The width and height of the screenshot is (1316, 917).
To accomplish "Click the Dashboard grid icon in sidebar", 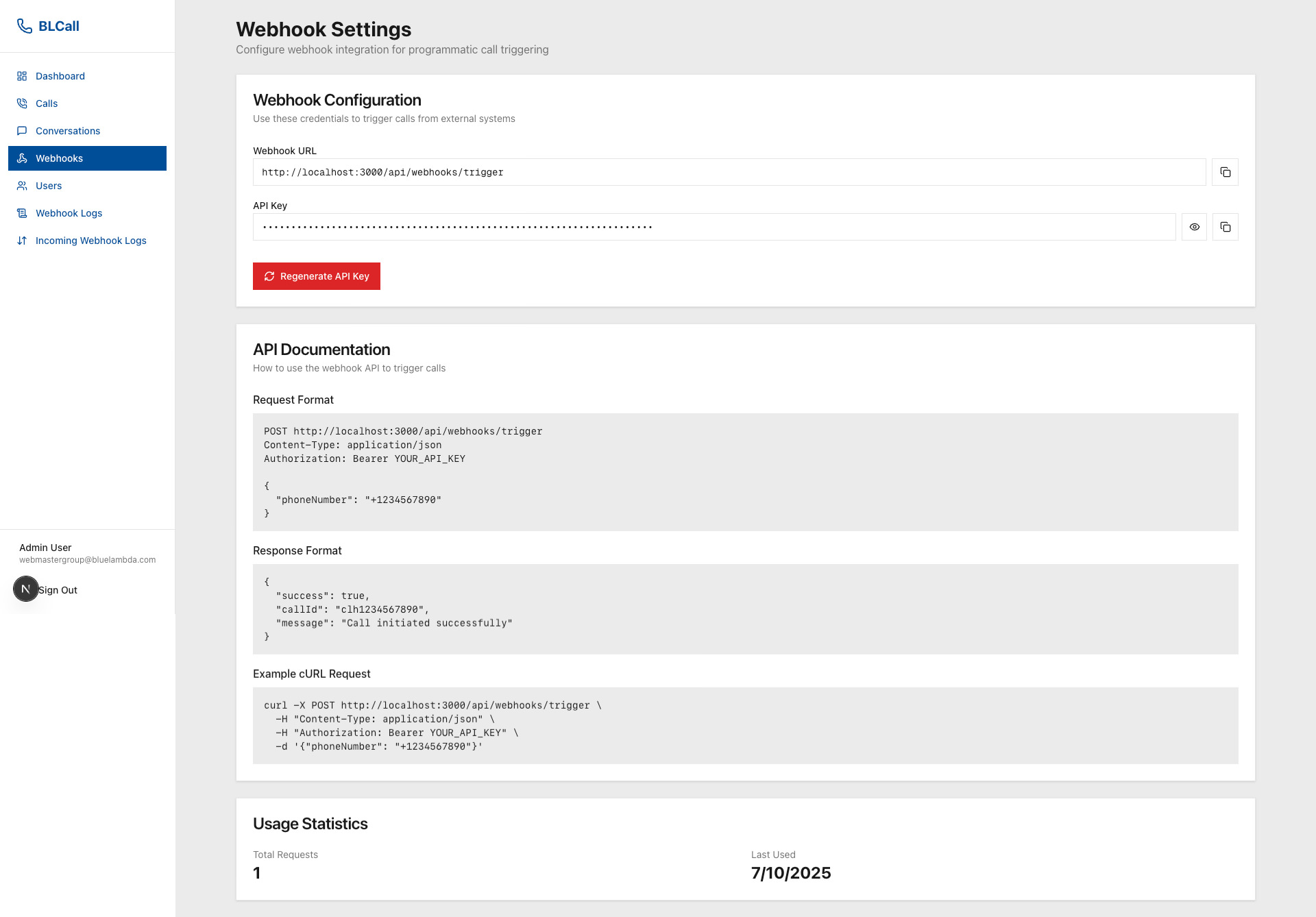I will coord(22,76).
